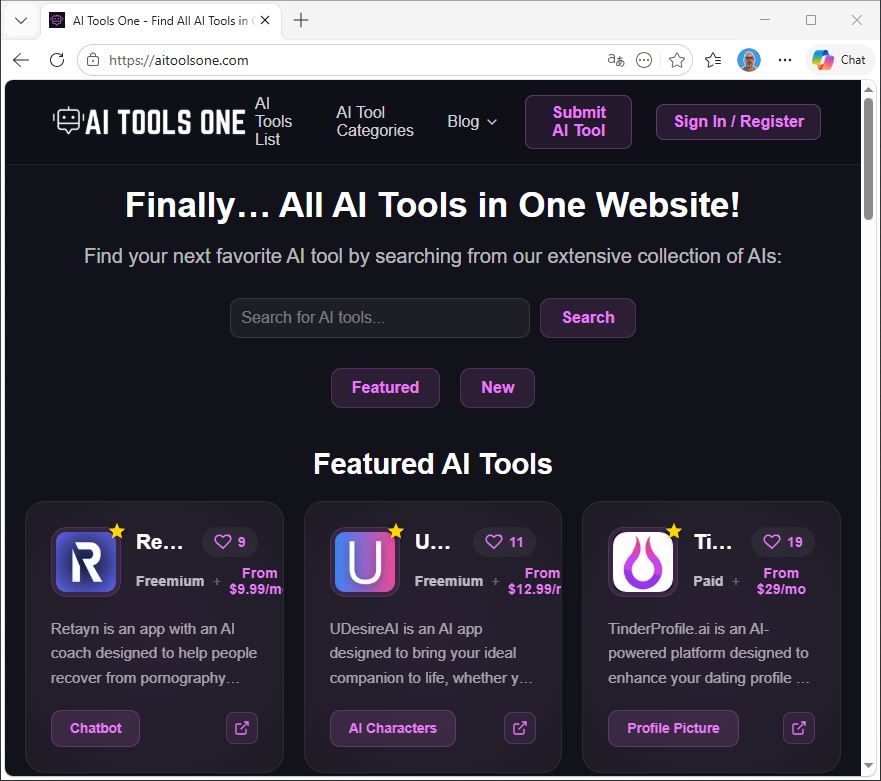Open Copilot Chat in the toolbar
881x781 pixels.
pos(839,60)
